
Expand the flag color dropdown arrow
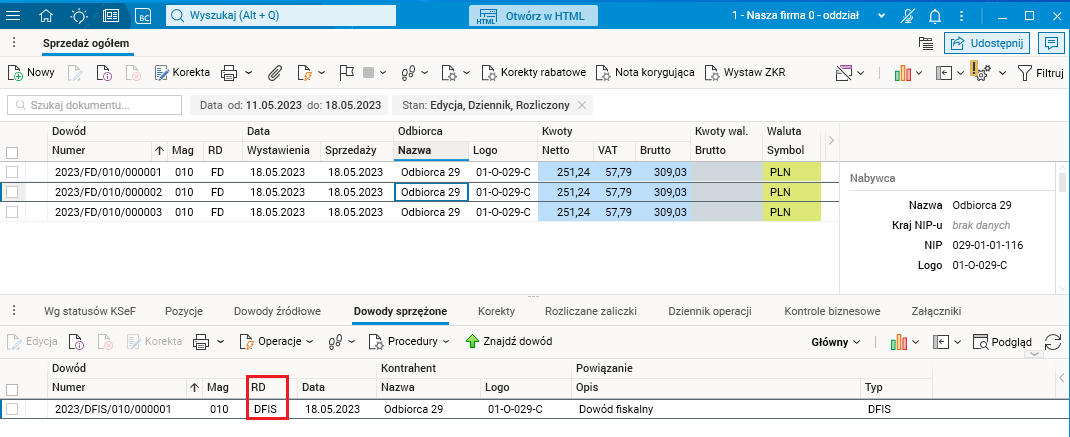pyautogui.click(x=384, y=72)
